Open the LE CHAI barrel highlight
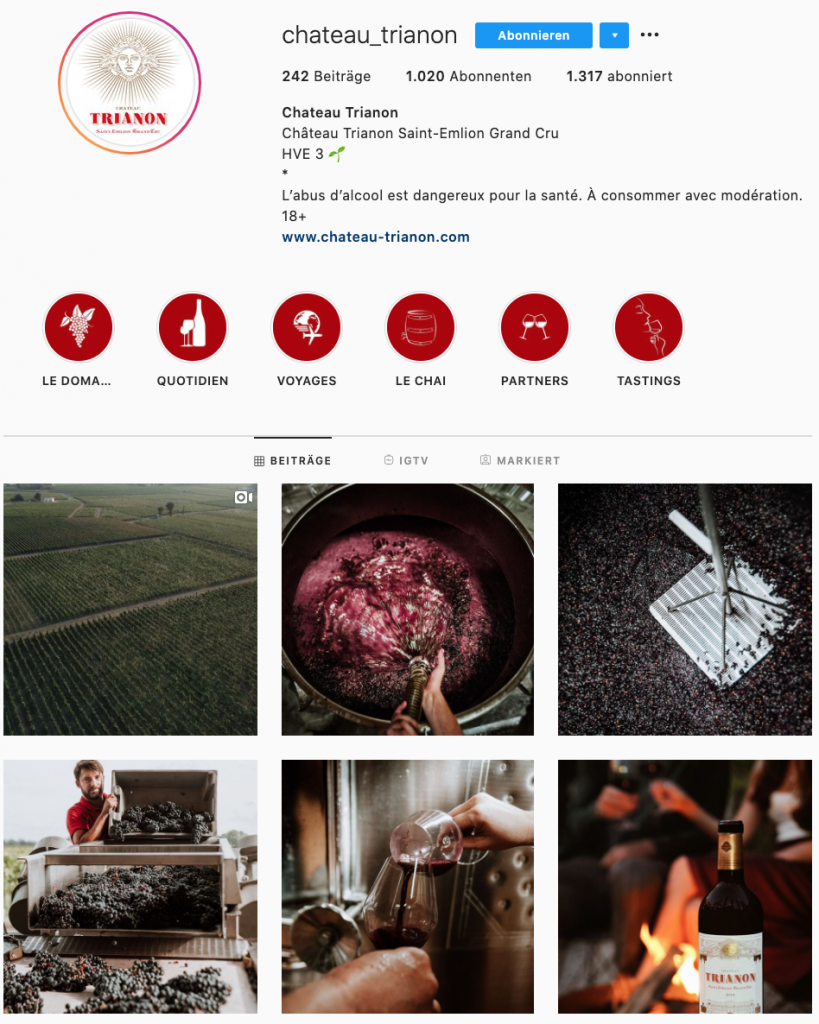This screenshot has width=819, height=1024. (x=421, y=327)
